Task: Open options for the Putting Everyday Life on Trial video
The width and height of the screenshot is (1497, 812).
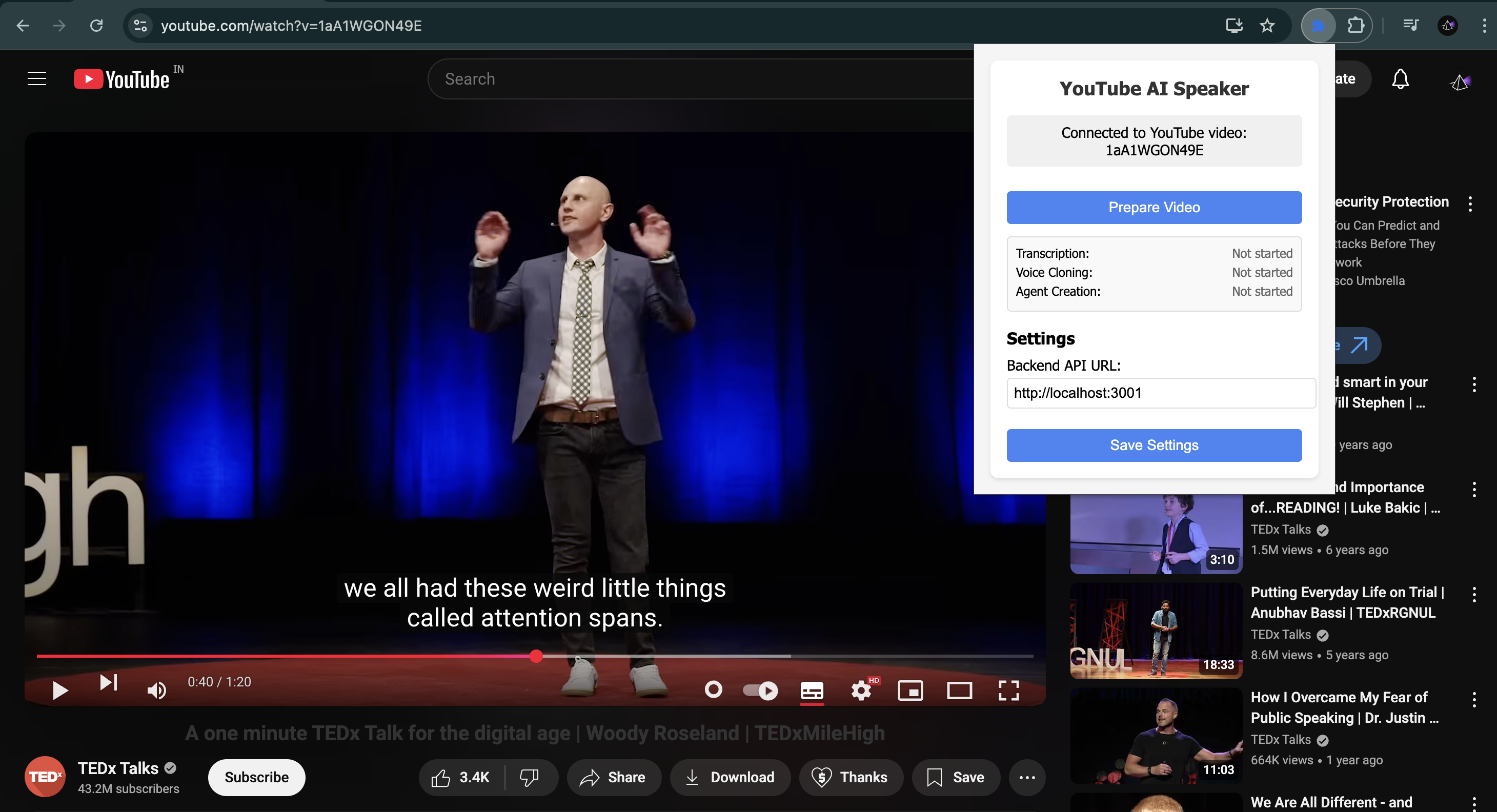Action: click(1474, 594)
